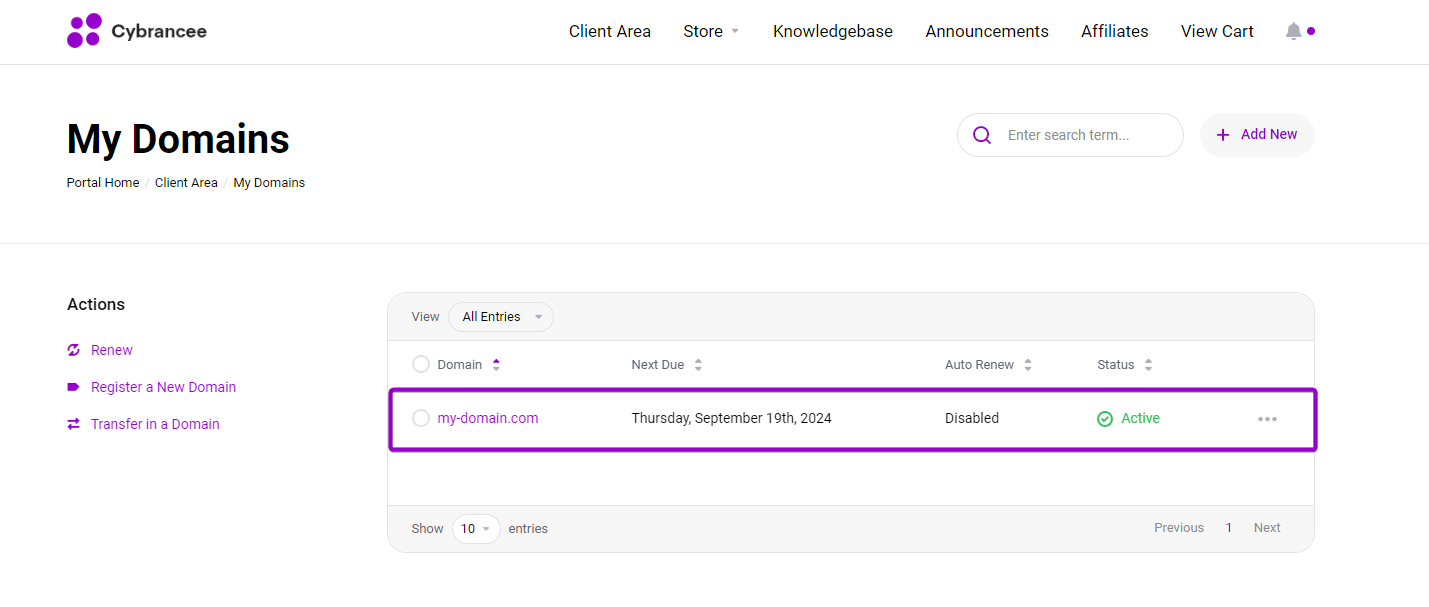Click inside the search term input field

[x=1080, y=134]
